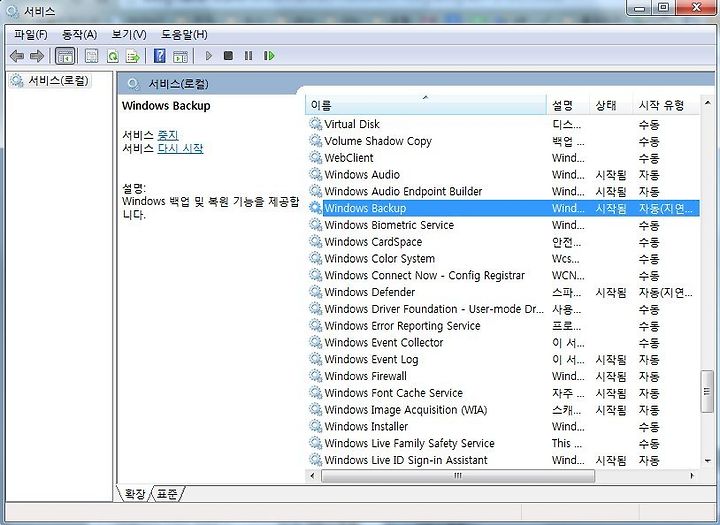Open the 파일(F) menu
The image size is (720, 525).
31,34
